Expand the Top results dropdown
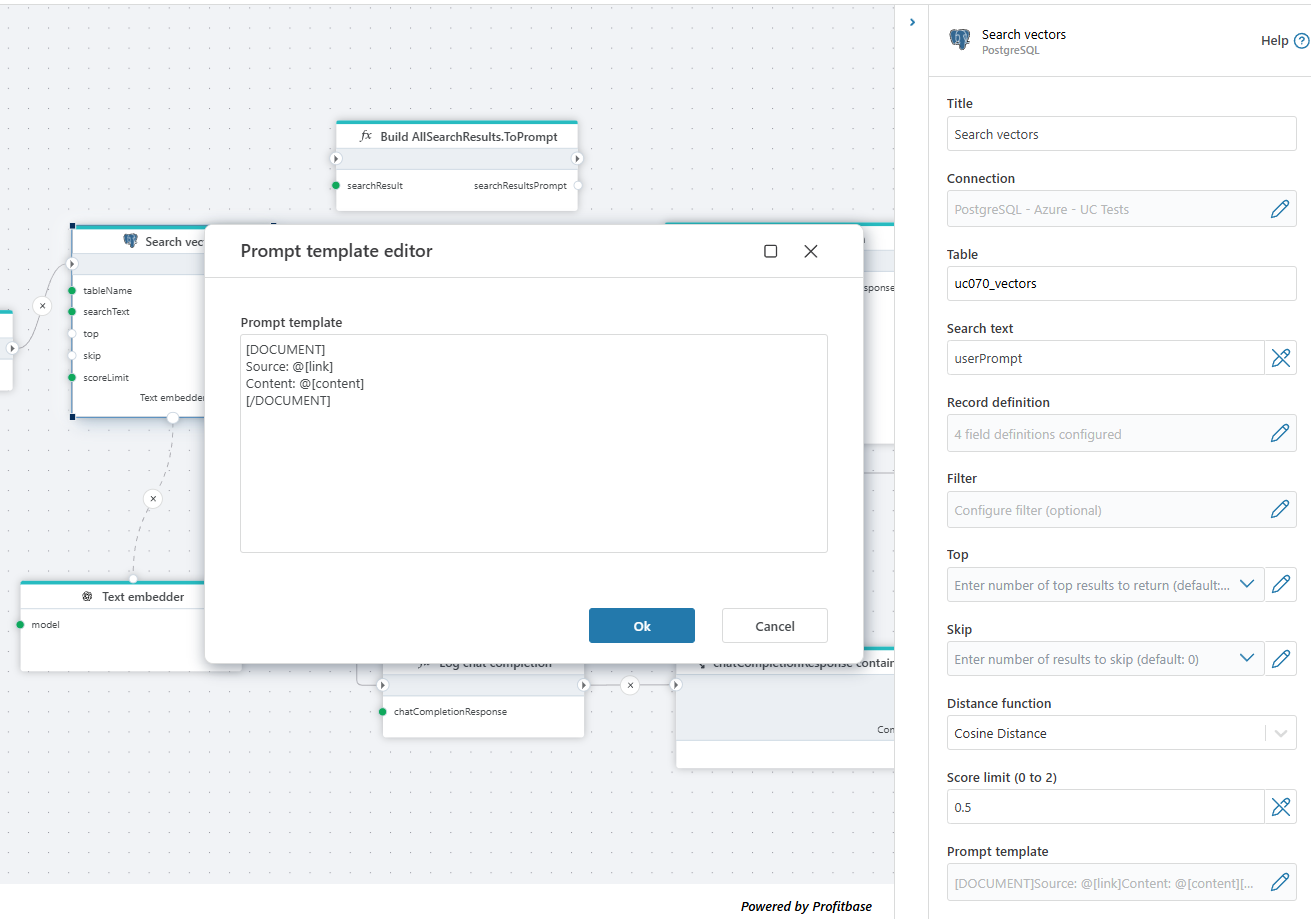 [x=1247, y=584]
